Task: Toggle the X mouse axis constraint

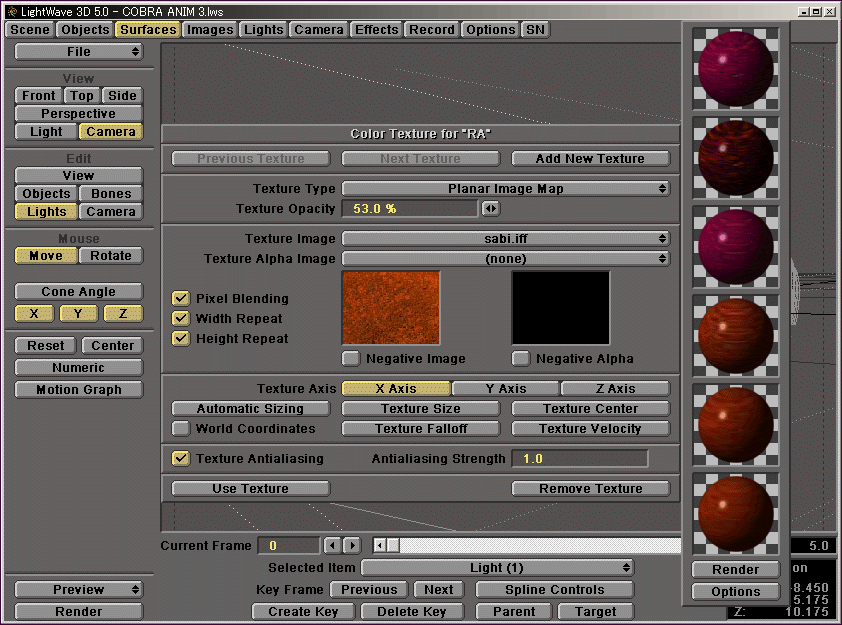Action: (x=35, y=314)
